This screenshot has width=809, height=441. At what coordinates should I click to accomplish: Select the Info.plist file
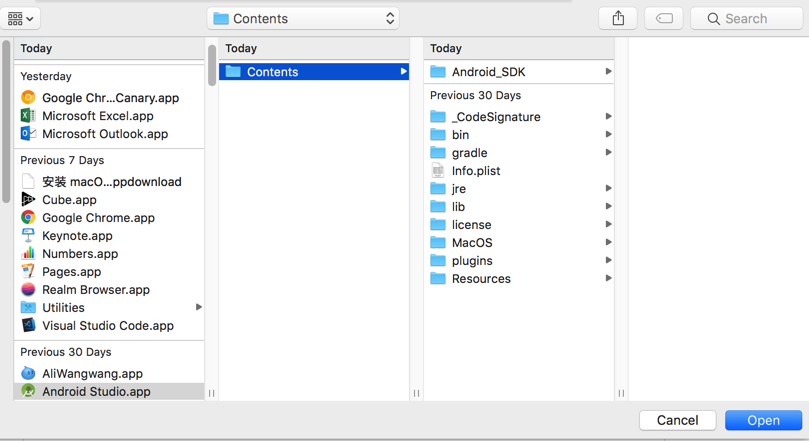[x=476, y=171]
